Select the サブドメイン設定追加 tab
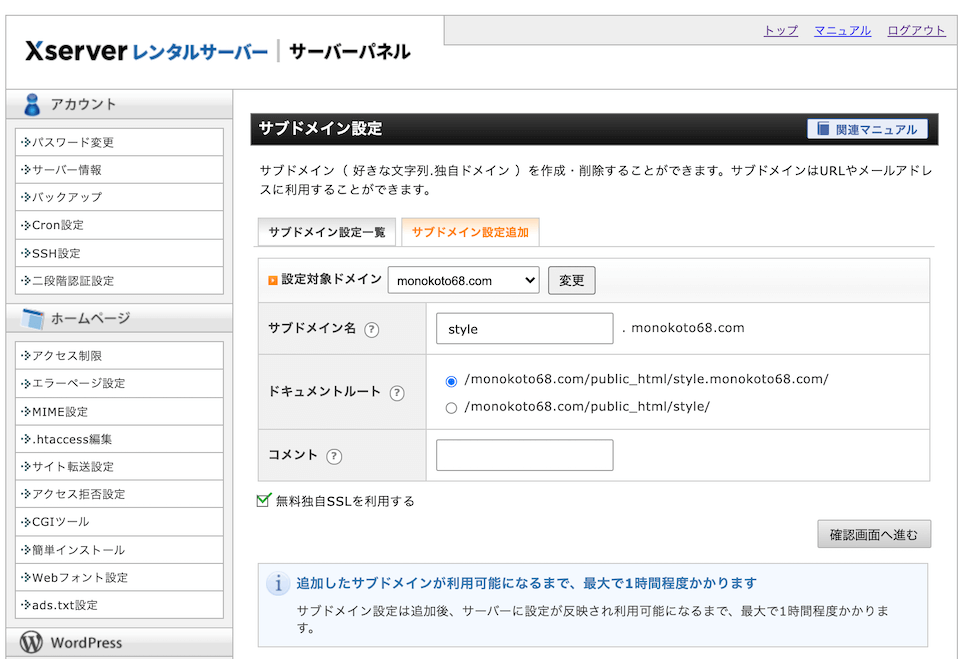960x659 pixels. coord(470,231)
